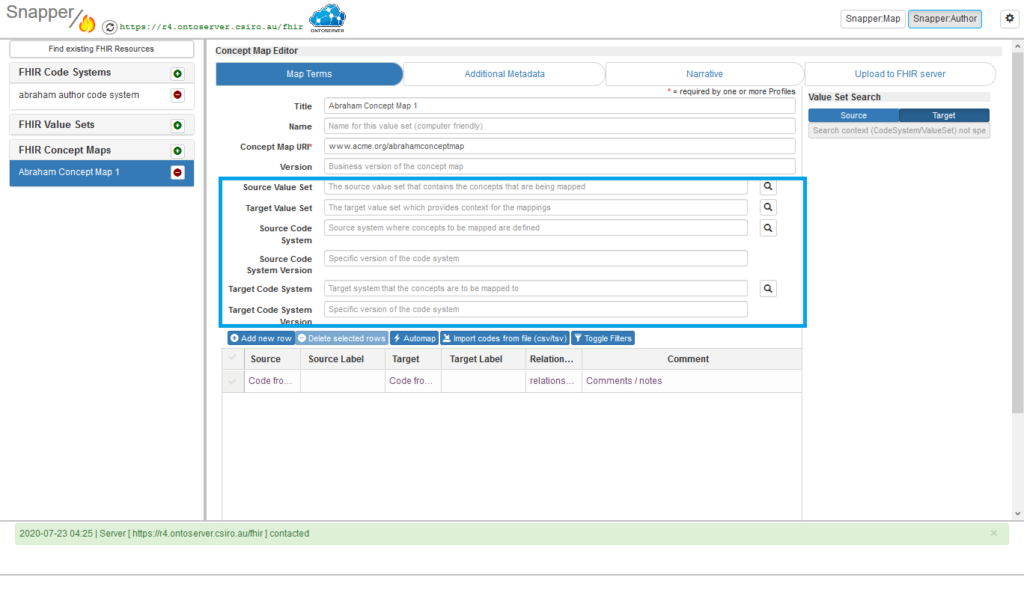Search for Target Code System
Screen dimensions: 1024x589
click(768, 289)
